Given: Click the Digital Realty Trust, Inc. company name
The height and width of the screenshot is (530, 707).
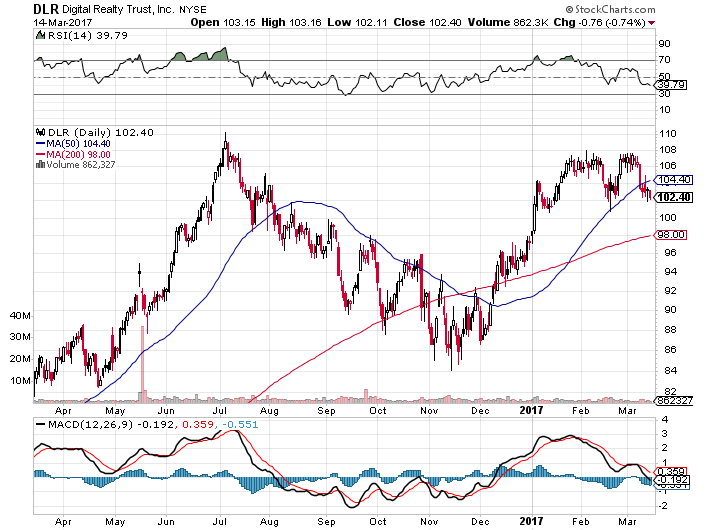Looking at the screenshot, I should [119, 9].
